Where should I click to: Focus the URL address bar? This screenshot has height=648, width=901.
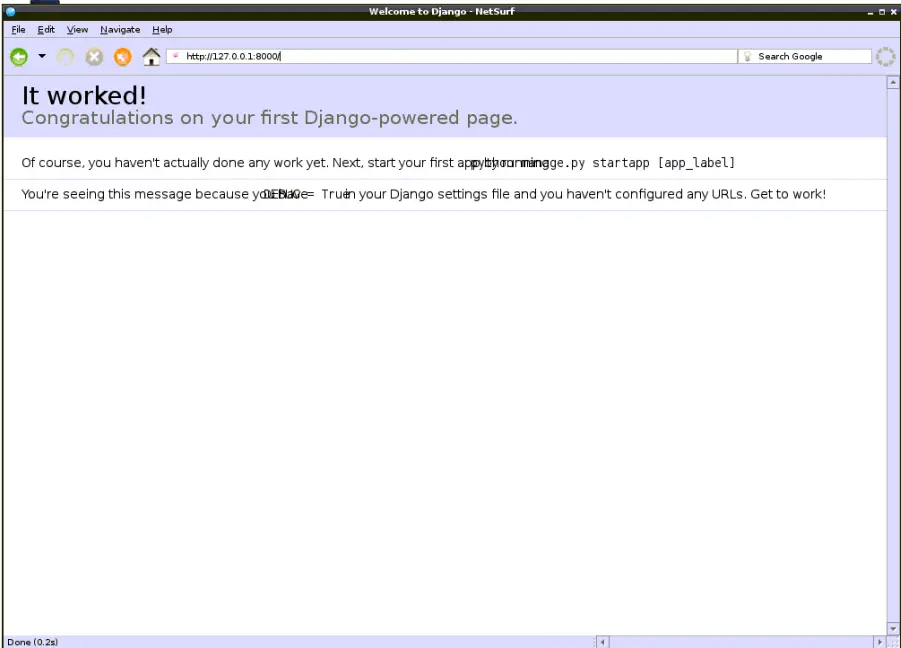pyautogui.click(x=452, y=56)
